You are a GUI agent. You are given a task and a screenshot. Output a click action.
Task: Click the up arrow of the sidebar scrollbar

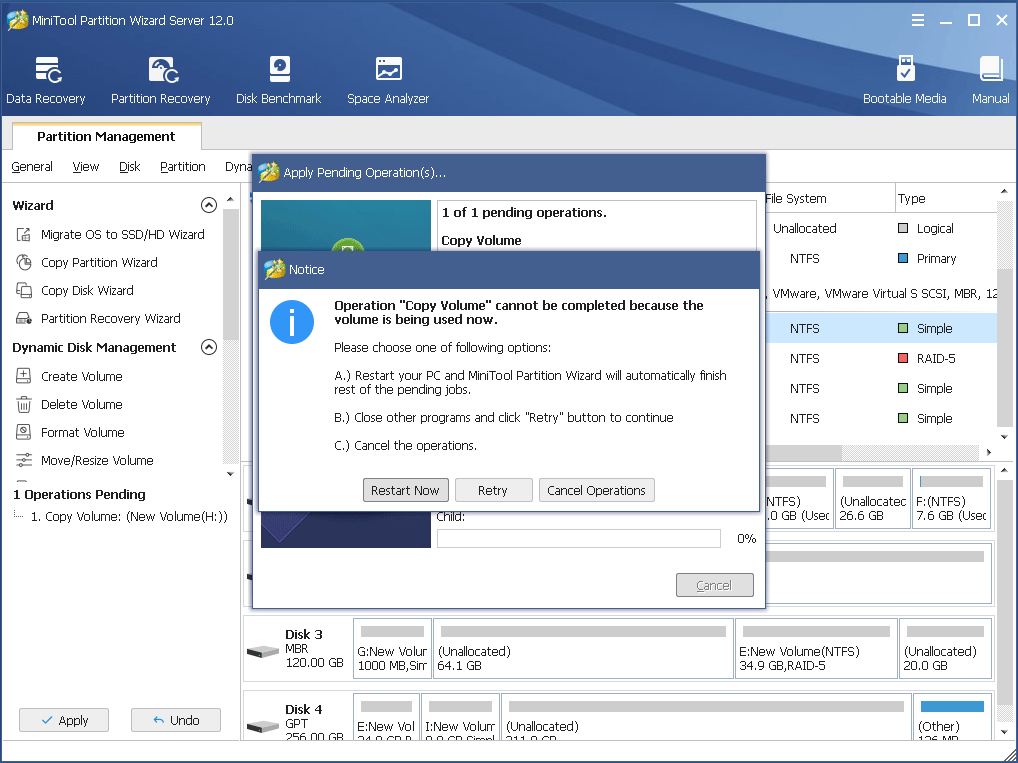click(x=230, y=199)
